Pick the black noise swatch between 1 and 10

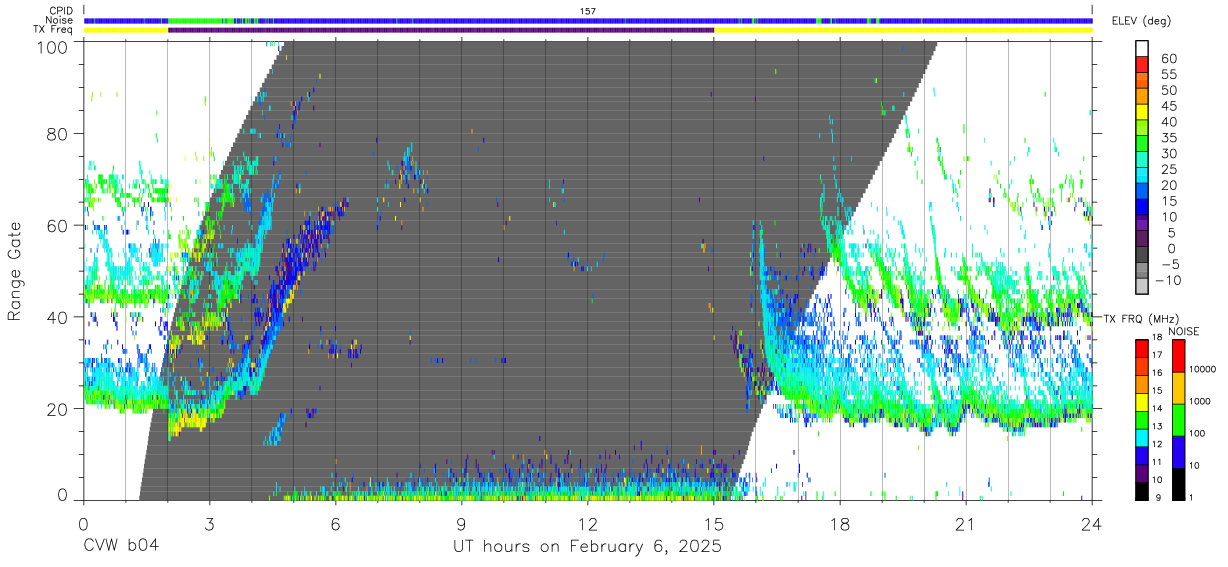(x=1177, y=483)
